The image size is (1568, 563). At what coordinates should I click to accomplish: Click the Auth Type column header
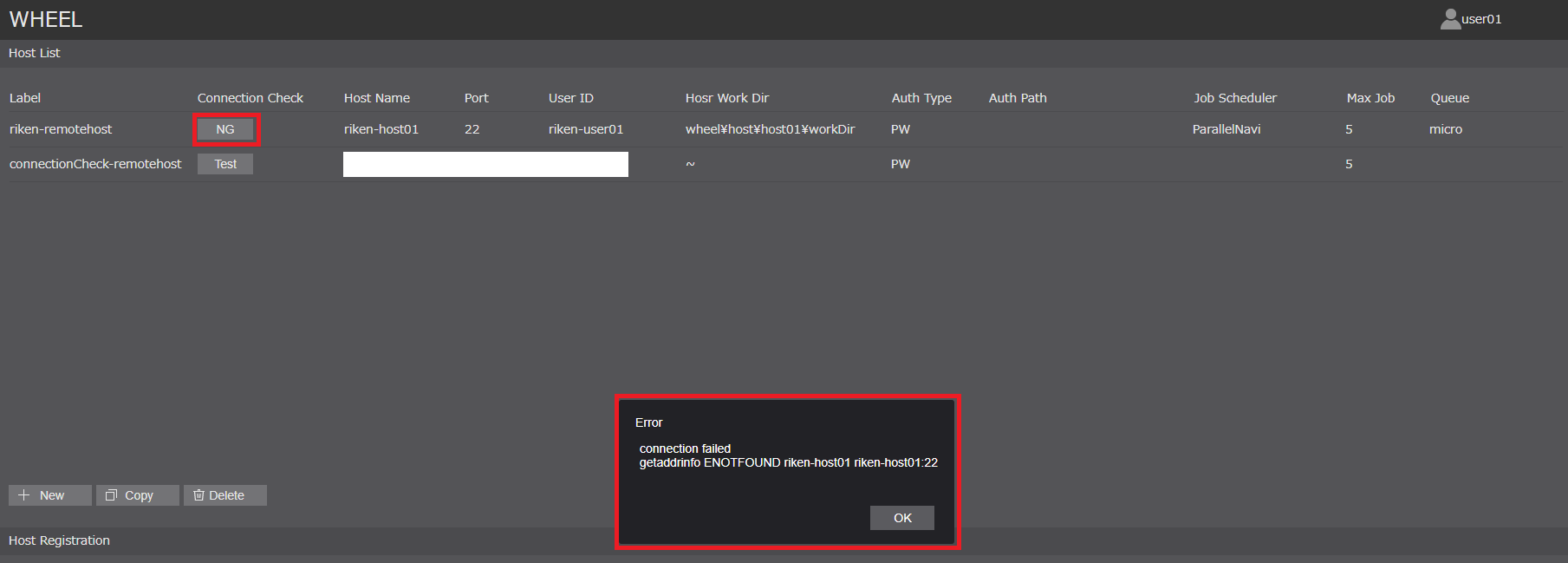921,98
